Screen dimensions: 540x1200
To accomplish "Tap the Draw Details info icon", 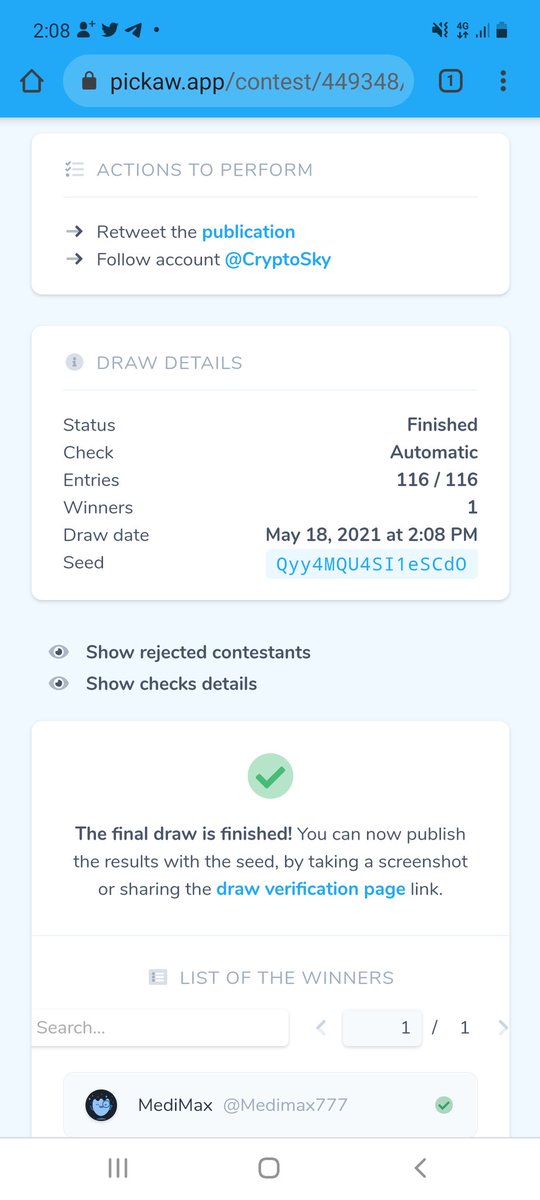I will tap(74, 362).
